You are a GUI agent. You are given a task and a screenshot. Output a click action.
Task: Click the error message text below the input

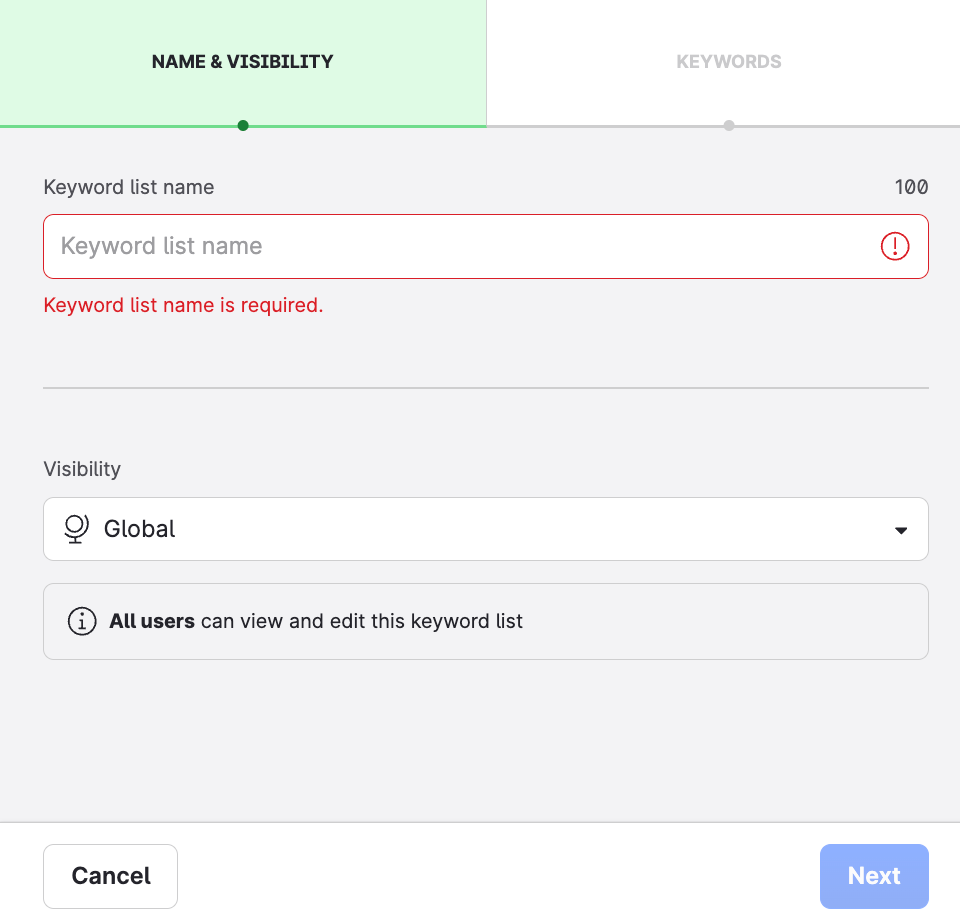[x=183, y=305]
